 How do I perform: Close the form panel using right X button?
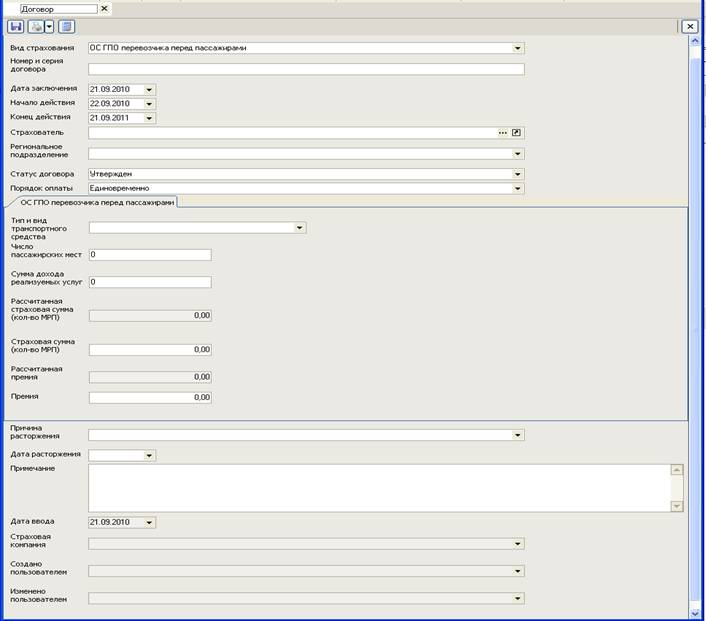coord(689,27)
